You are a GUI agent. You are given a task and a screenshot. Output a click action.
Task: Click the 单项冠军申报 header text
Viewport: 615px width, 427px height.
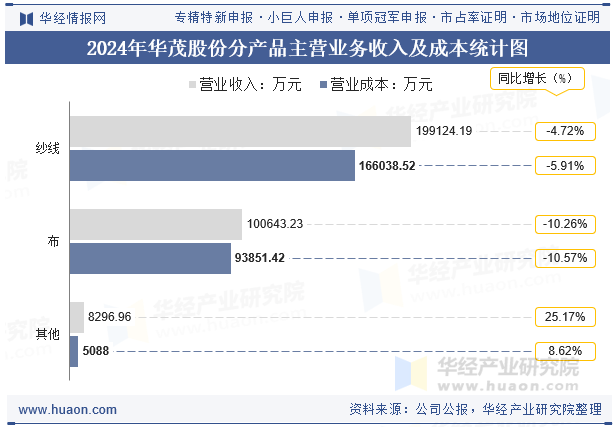pyautogui.click(x=387, y=17)
